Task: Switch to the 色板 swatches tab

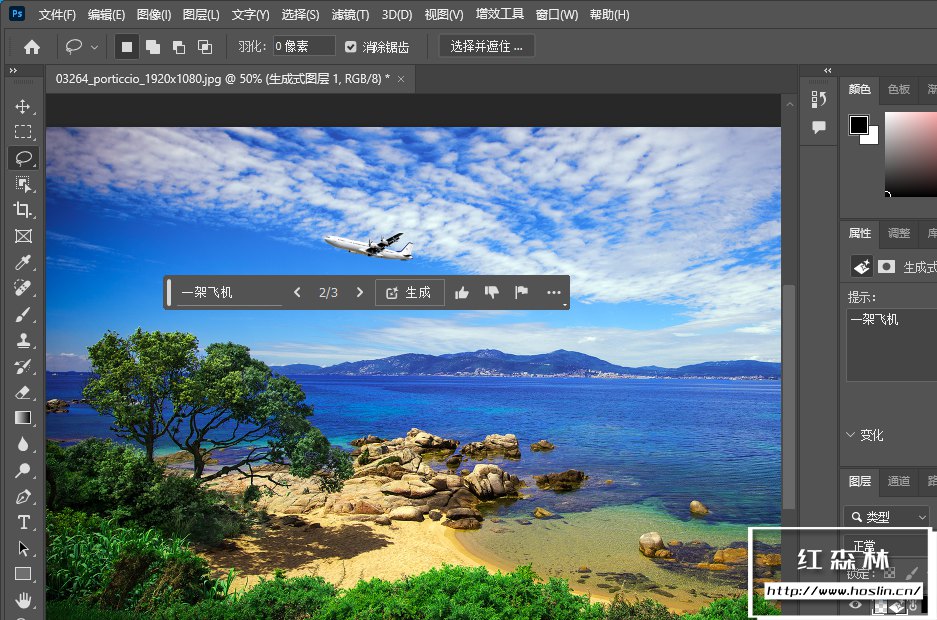Action: (x=898, y=89)
